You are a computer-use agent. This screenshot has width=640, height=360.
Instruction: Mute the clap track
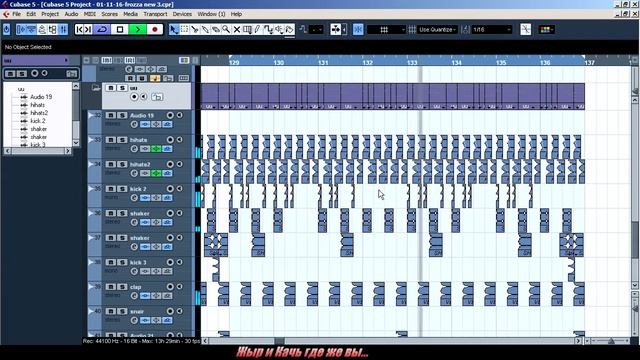point(111,287)
